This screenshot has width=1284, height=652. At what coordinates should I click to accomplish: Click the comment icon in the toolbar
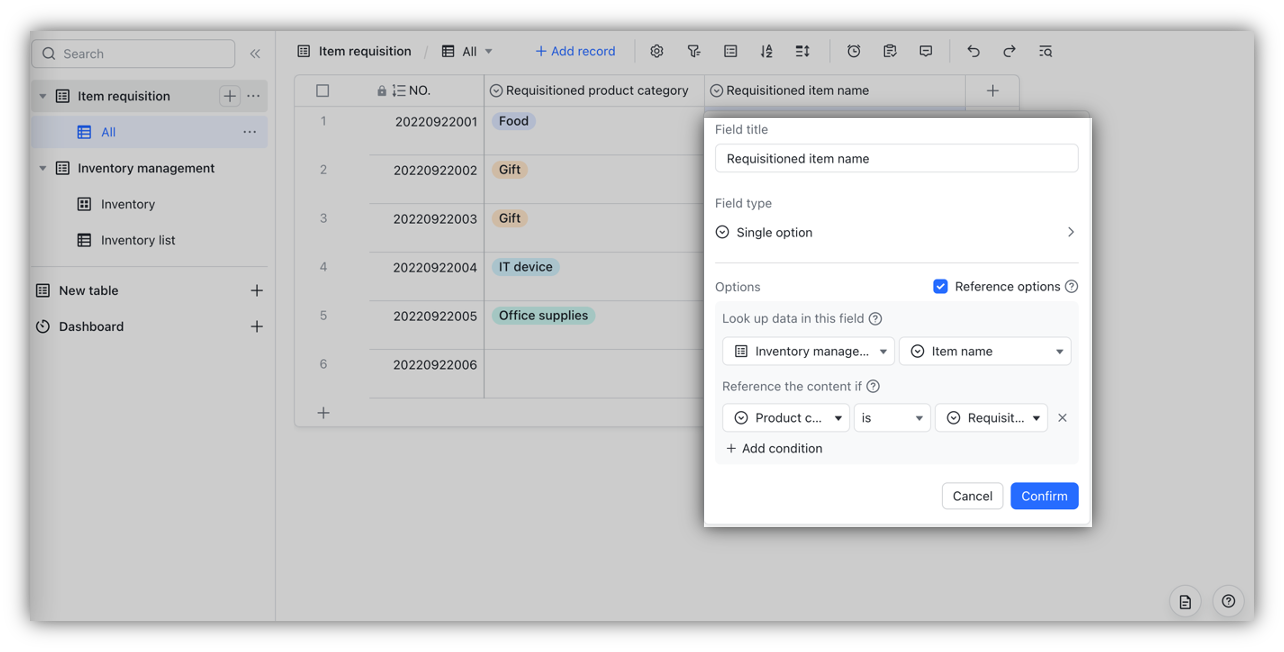(925, 50)
